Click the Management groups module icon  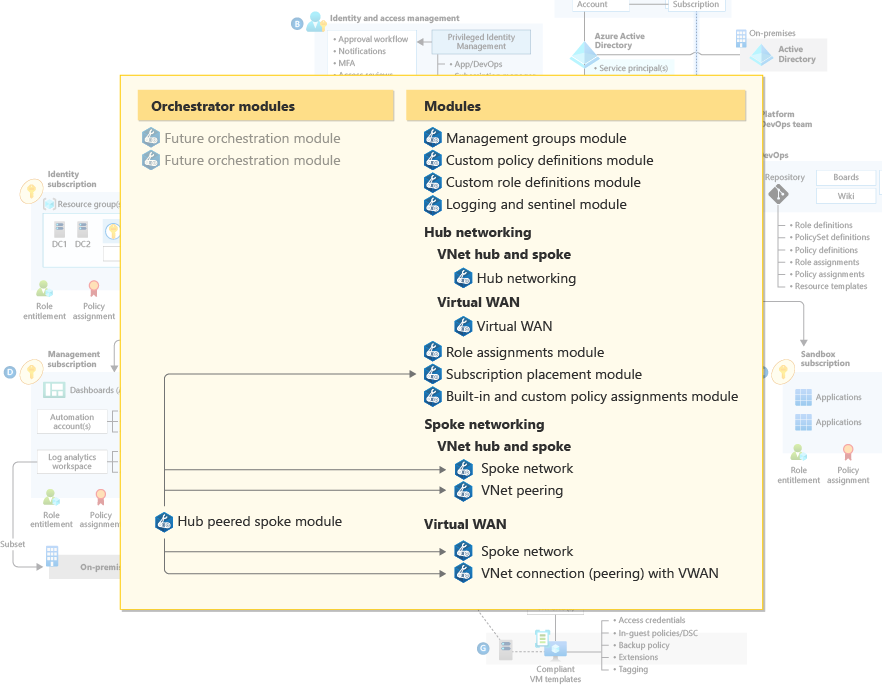[433, 138]
